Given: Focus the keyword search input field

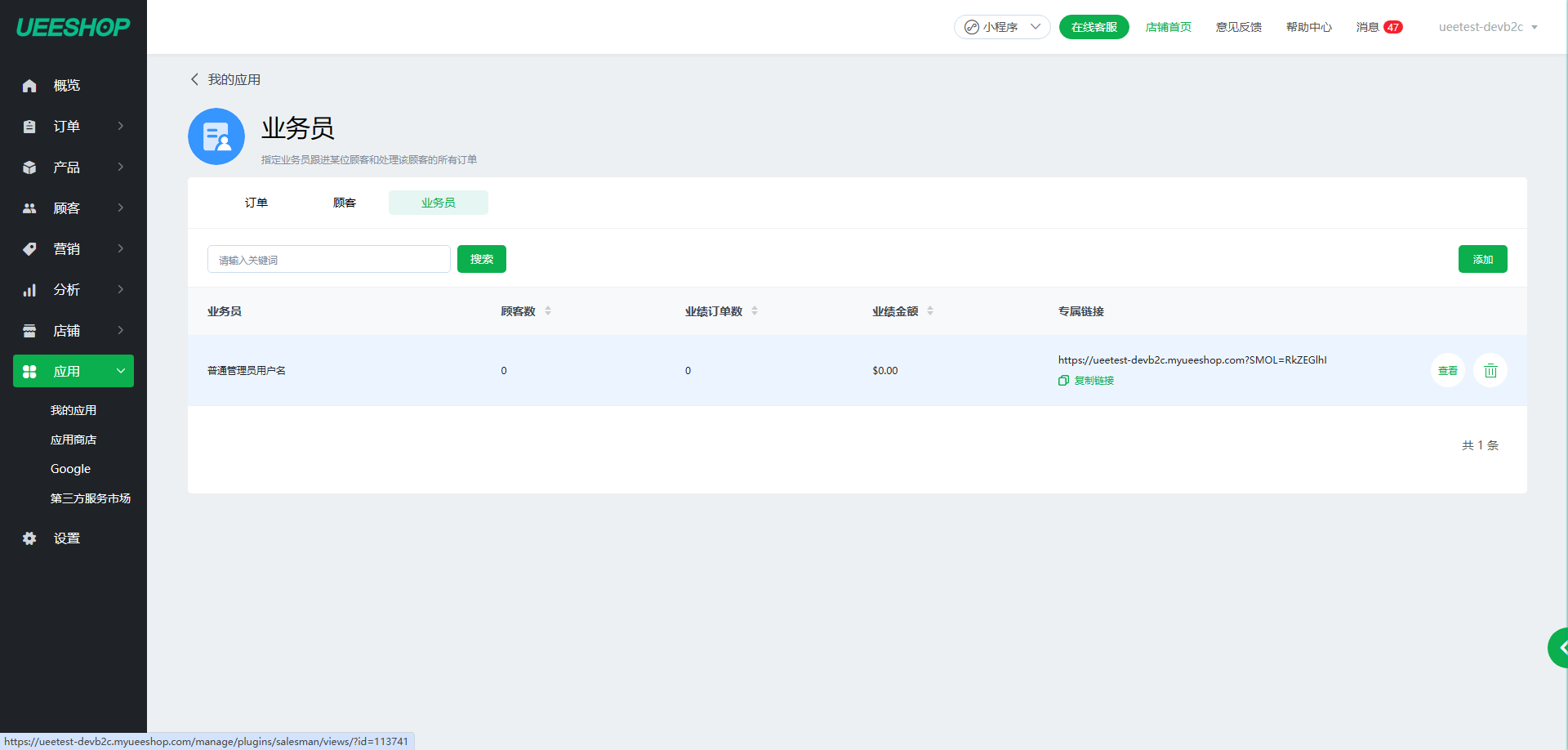Looking at the screenshot, I should tap(328, 260).
